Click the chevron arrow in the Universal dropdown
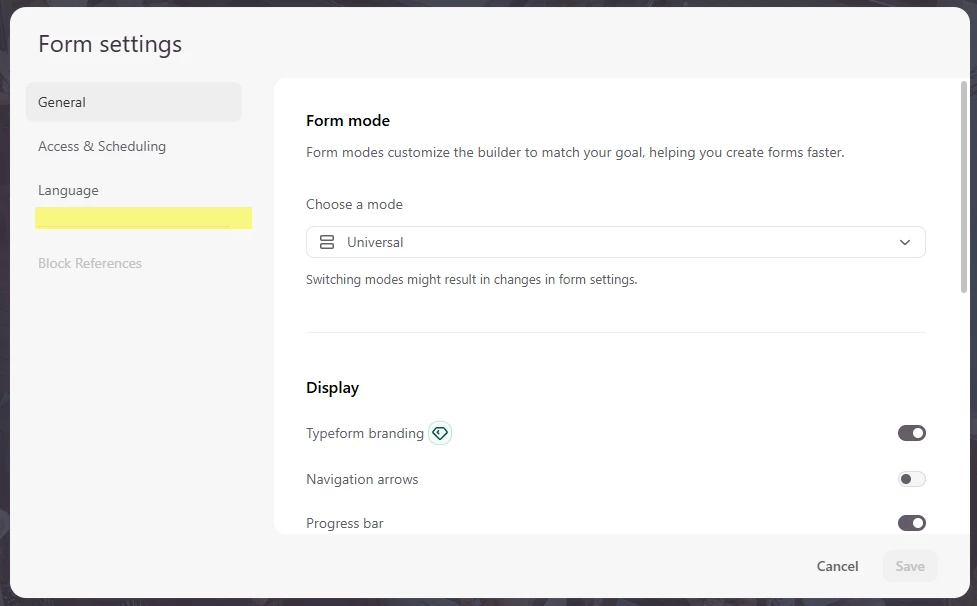The image size is (977, 606). [905, 242]
